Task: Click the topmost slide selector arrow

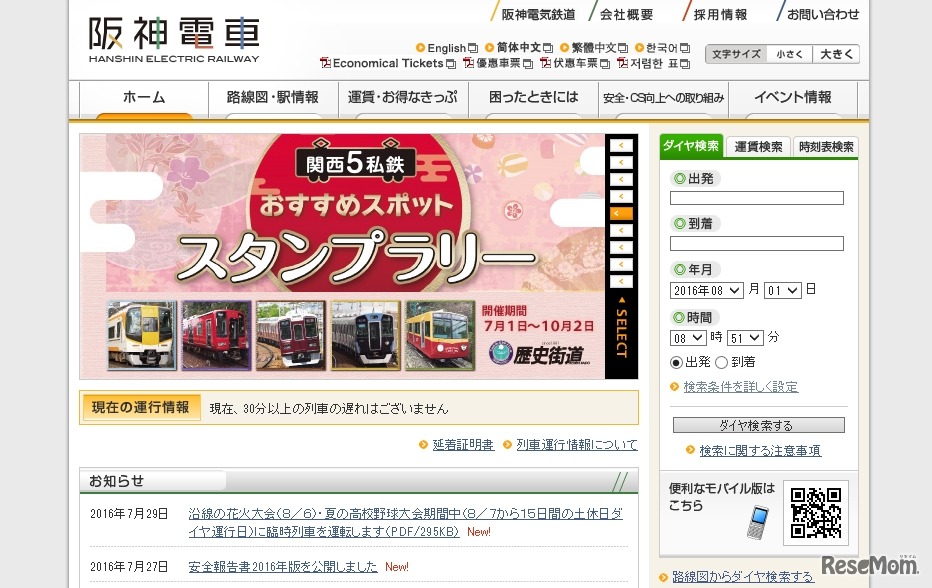Action: point(621,145)
